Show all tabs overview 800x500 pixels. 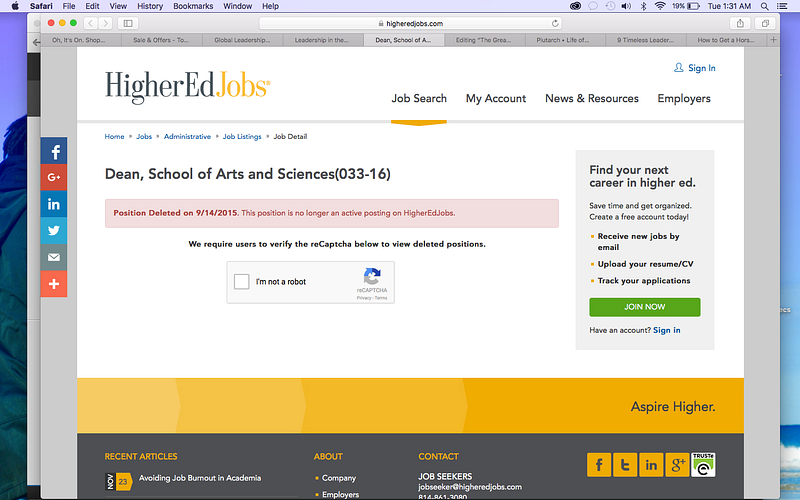tap(765, 23)
